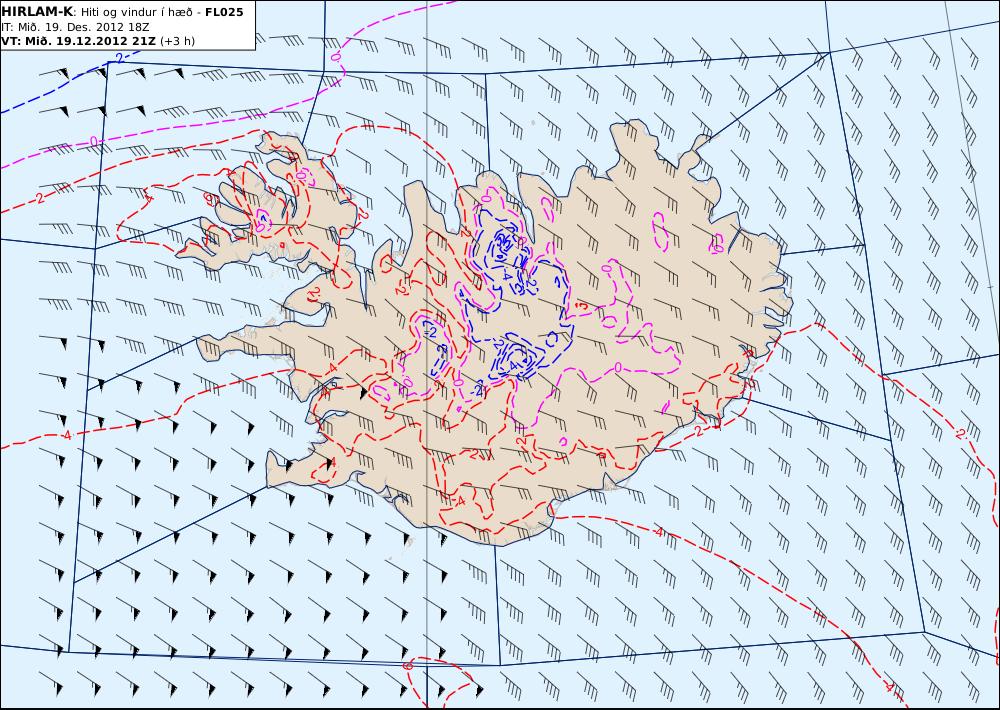Select the FL025 flight level label

[224, 12]
